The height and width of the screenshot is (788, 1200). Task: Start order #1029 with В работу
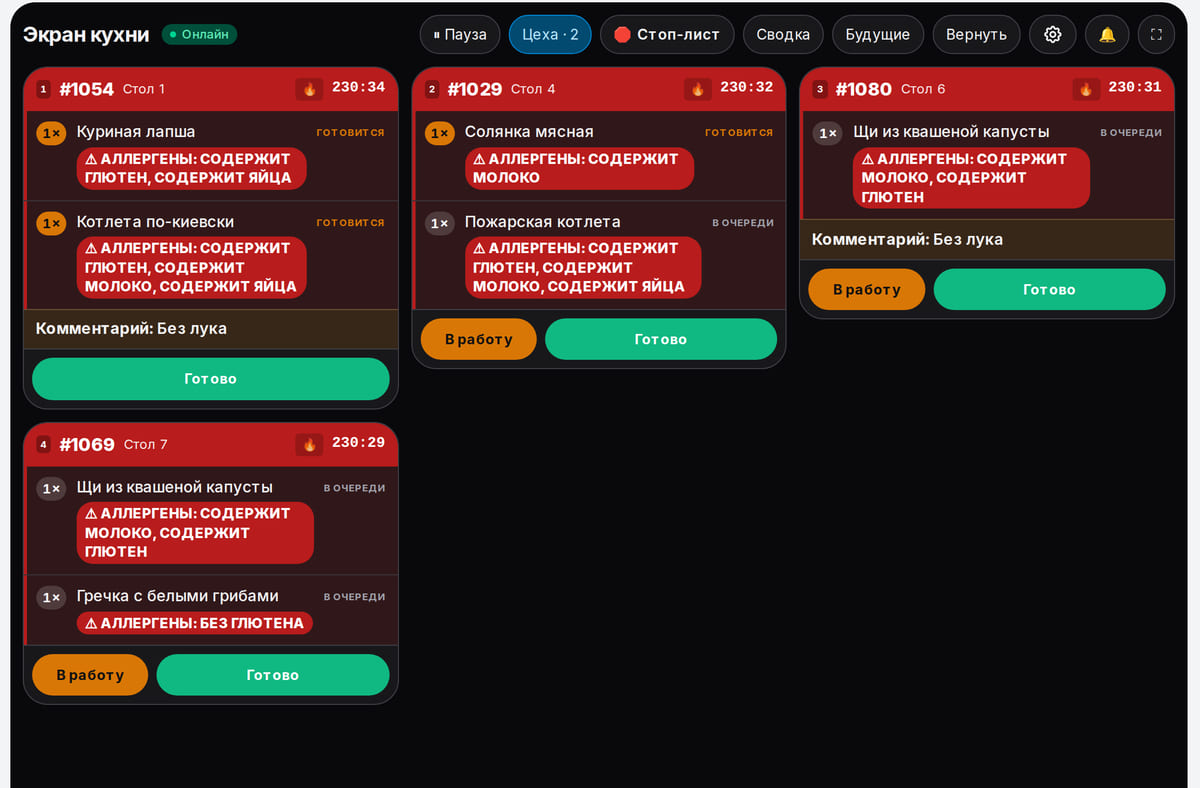pyautogui.click(x=478, y=339)
